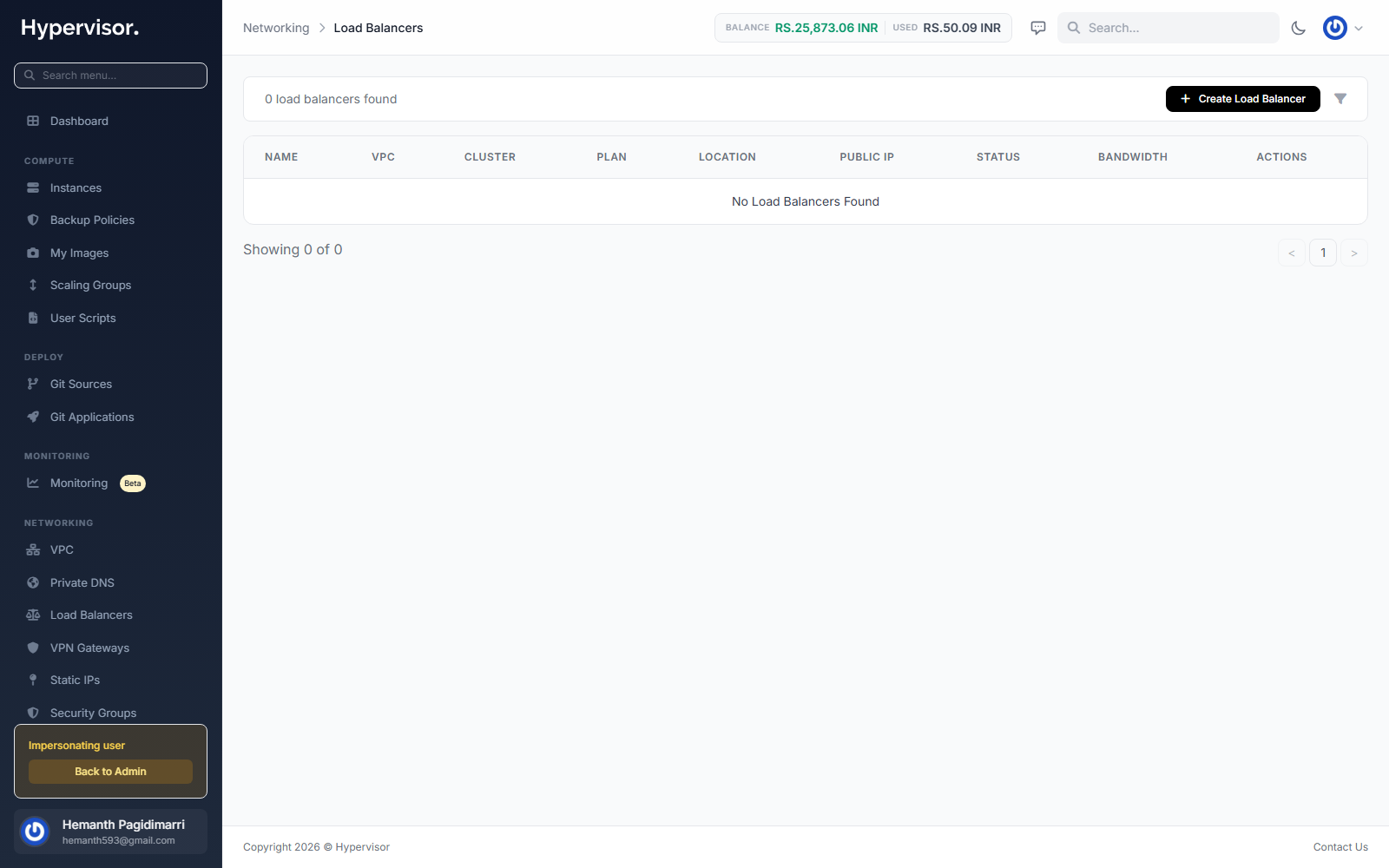Click the BANDWIDTH column header
Screen dimensions: 1389x868
[1133, 157]
